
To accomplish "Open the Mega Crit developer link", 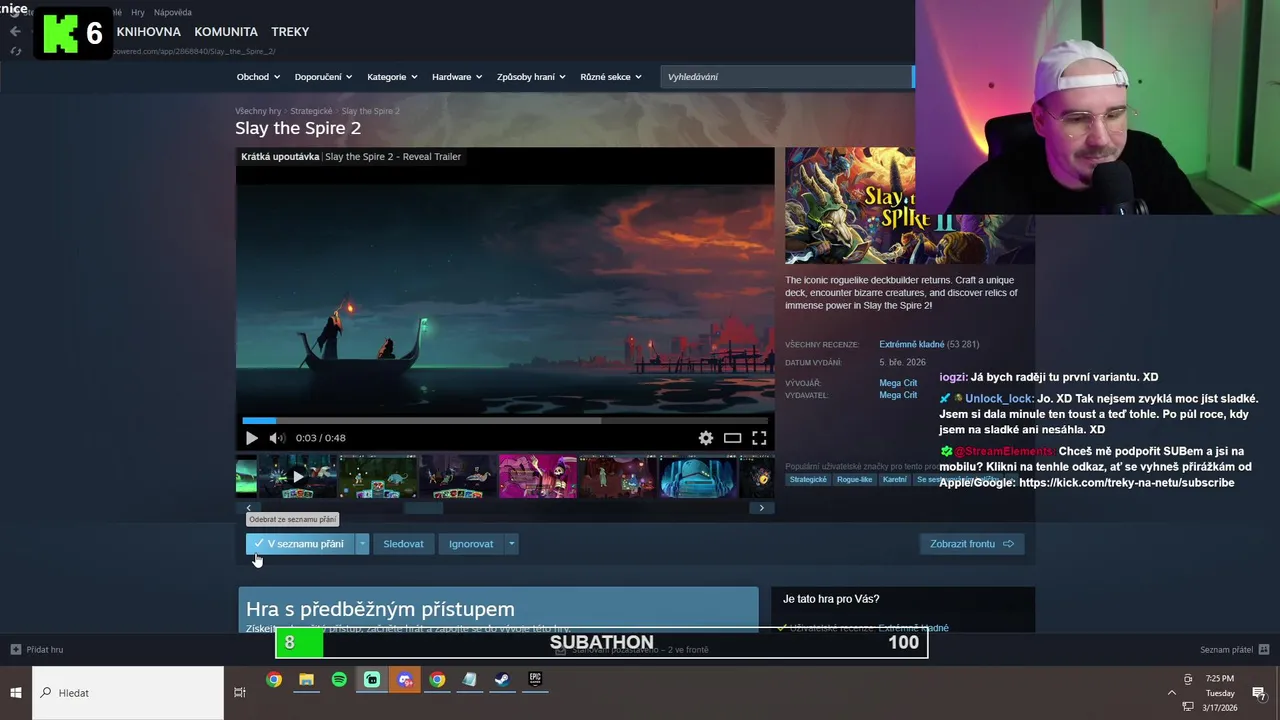I will [x=898, y=383].
